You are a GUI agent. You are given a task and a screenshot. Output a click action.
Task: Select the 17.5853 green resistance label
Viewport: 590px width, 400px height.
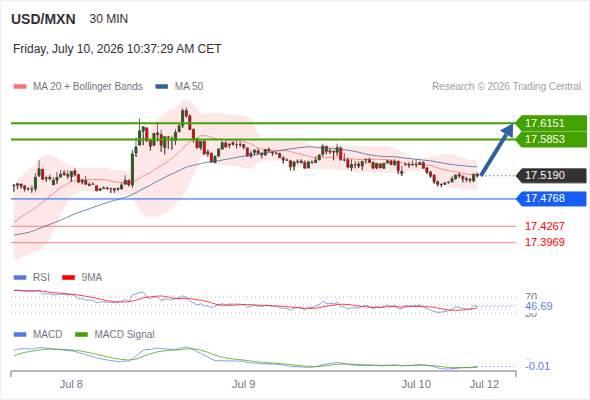551,139
